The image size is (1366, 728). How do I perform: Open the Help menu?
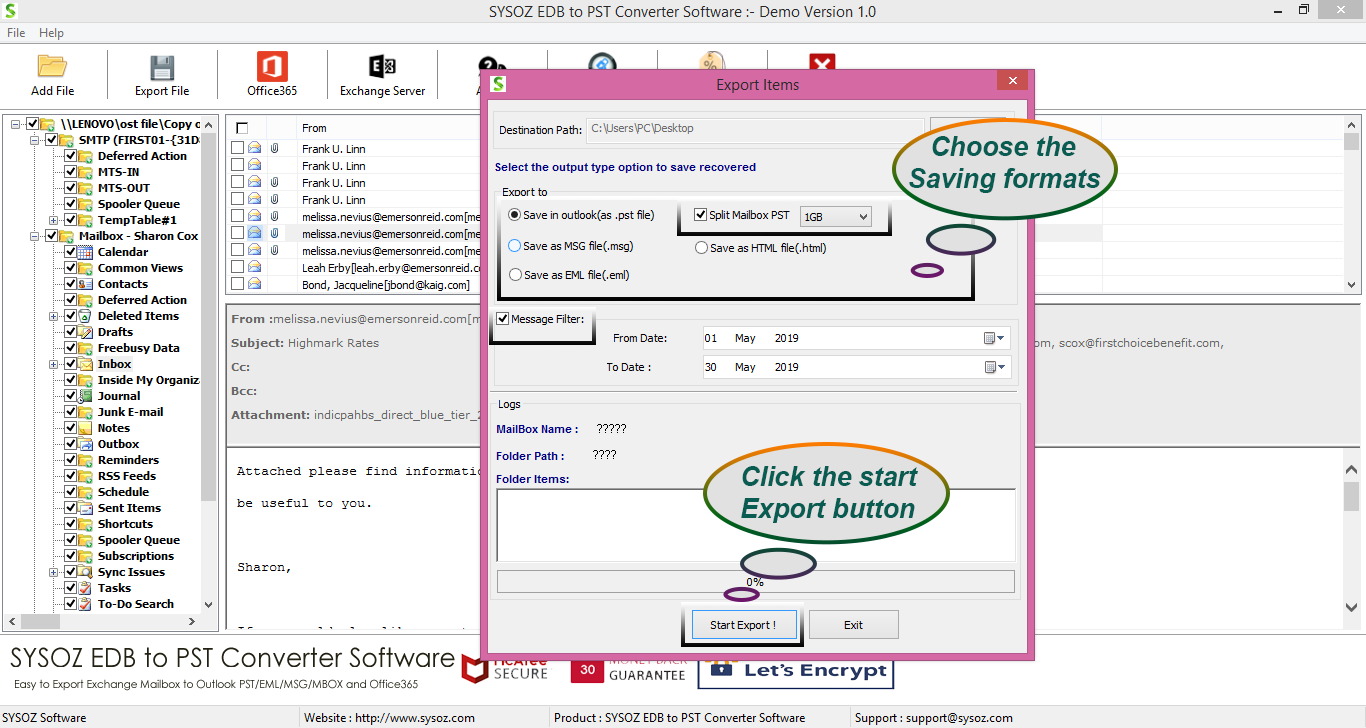[x=50, y=32]
